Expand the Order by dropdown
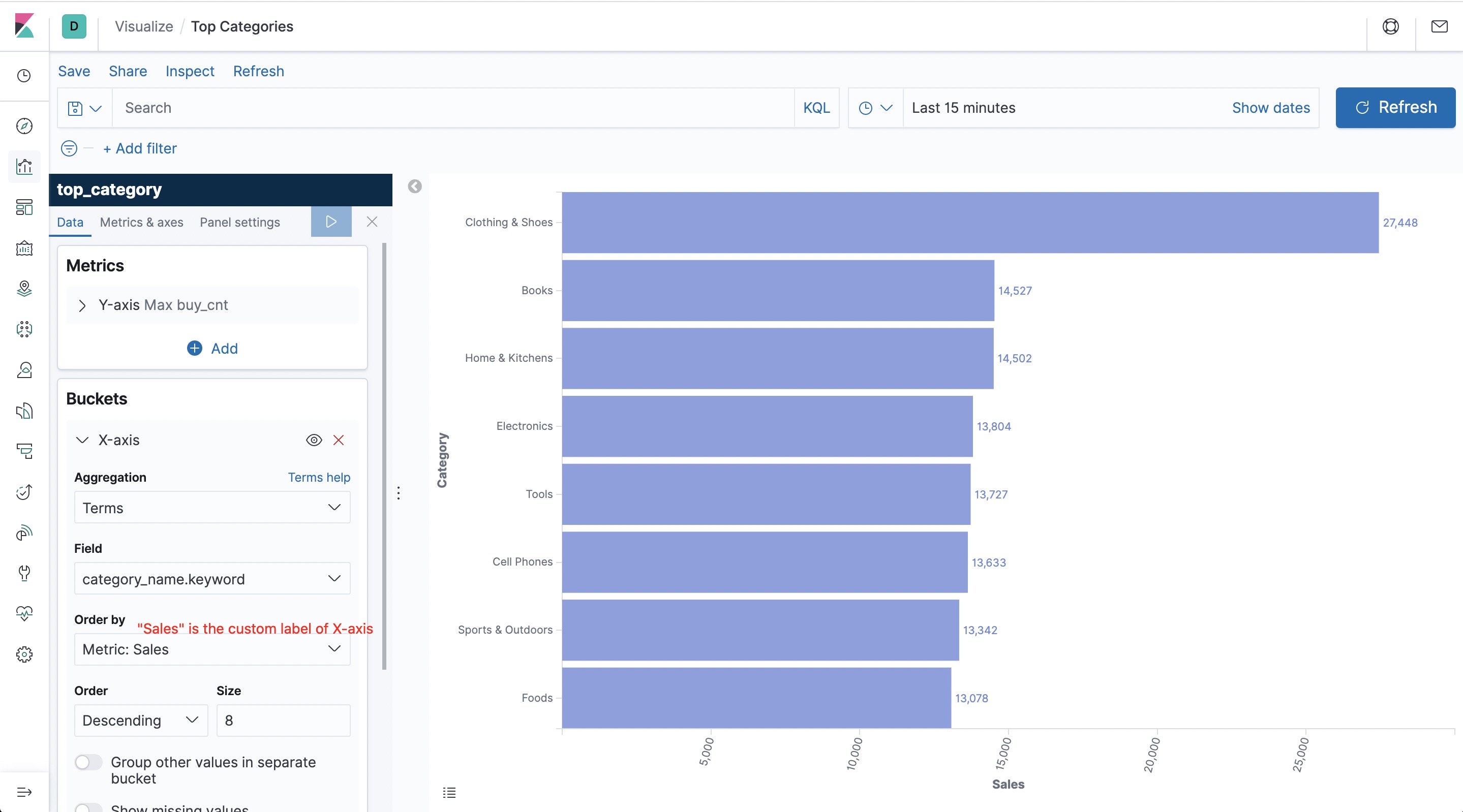The width and height of the screenshot is (1463, 812). (213, 649)
